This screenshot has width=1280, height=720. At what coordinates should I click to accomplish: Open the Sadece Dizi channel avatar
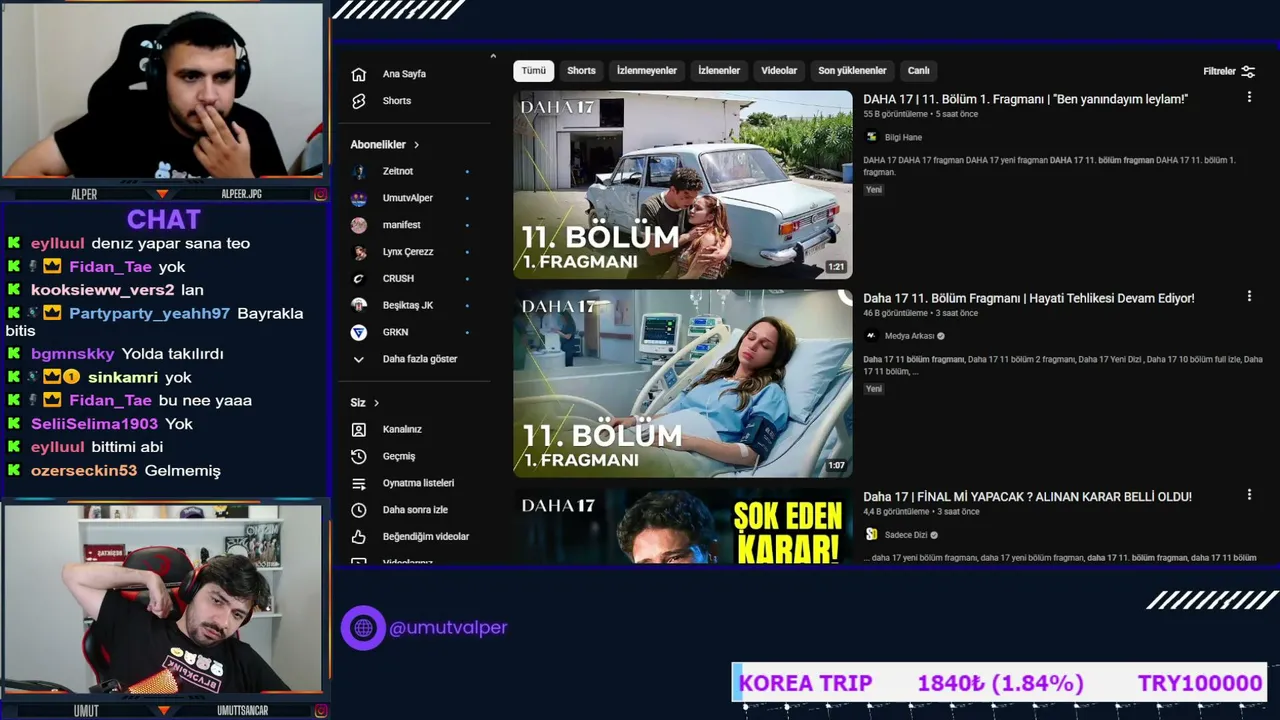[871, 535]
